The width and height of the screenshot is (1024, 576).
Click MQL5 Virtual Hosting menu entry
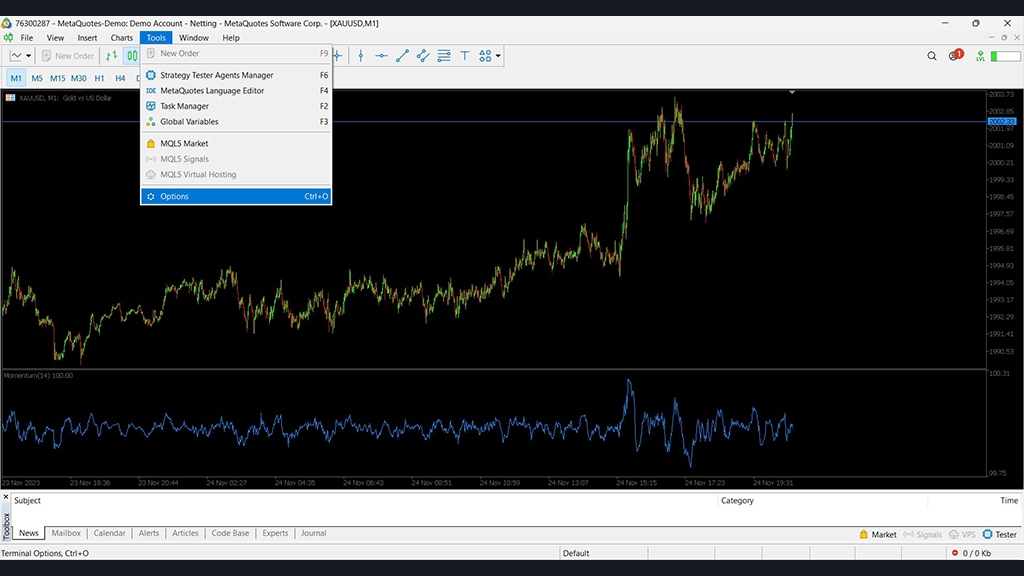pyautogui.click(x=236, y=174)
